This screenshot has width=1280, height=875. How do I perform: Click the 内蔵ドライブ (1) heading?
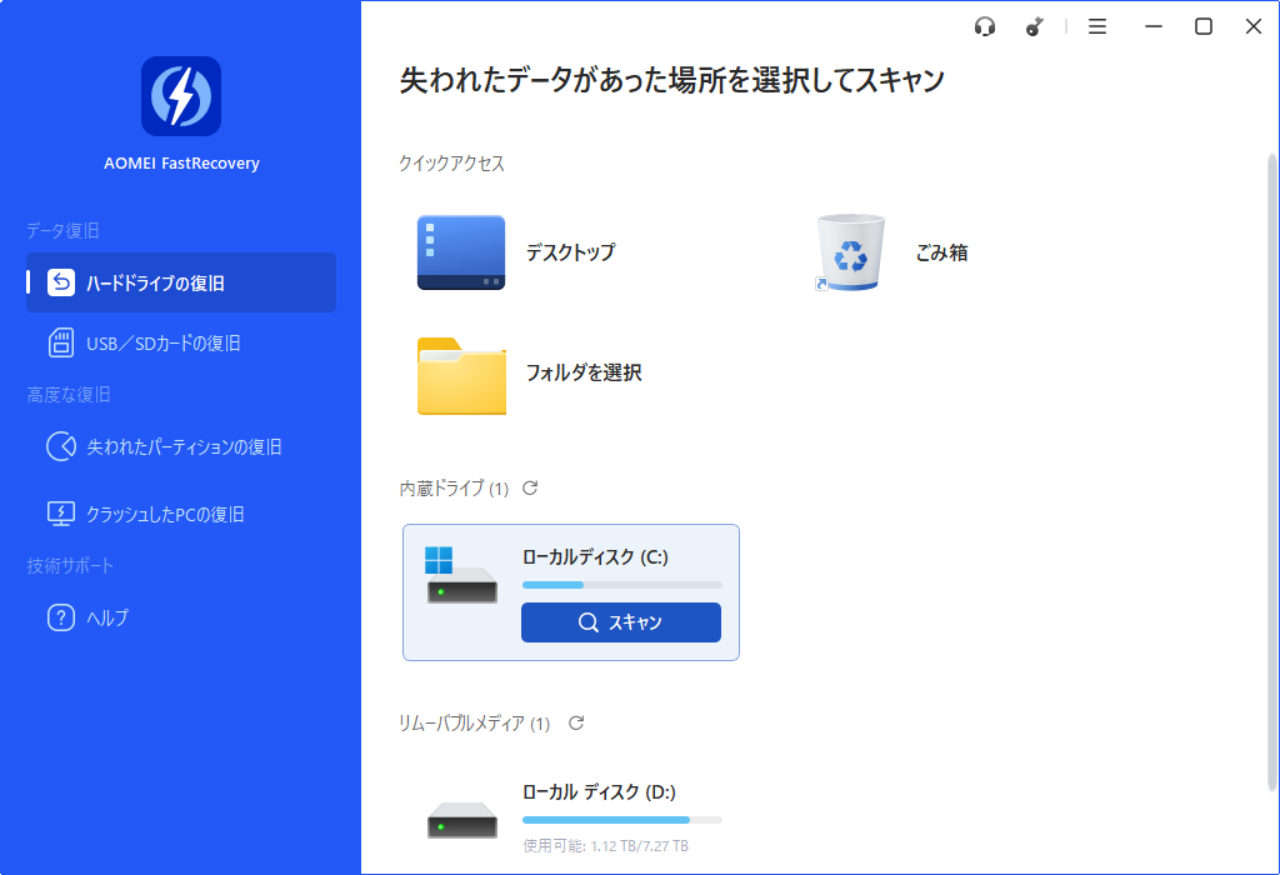click(454, 488)
